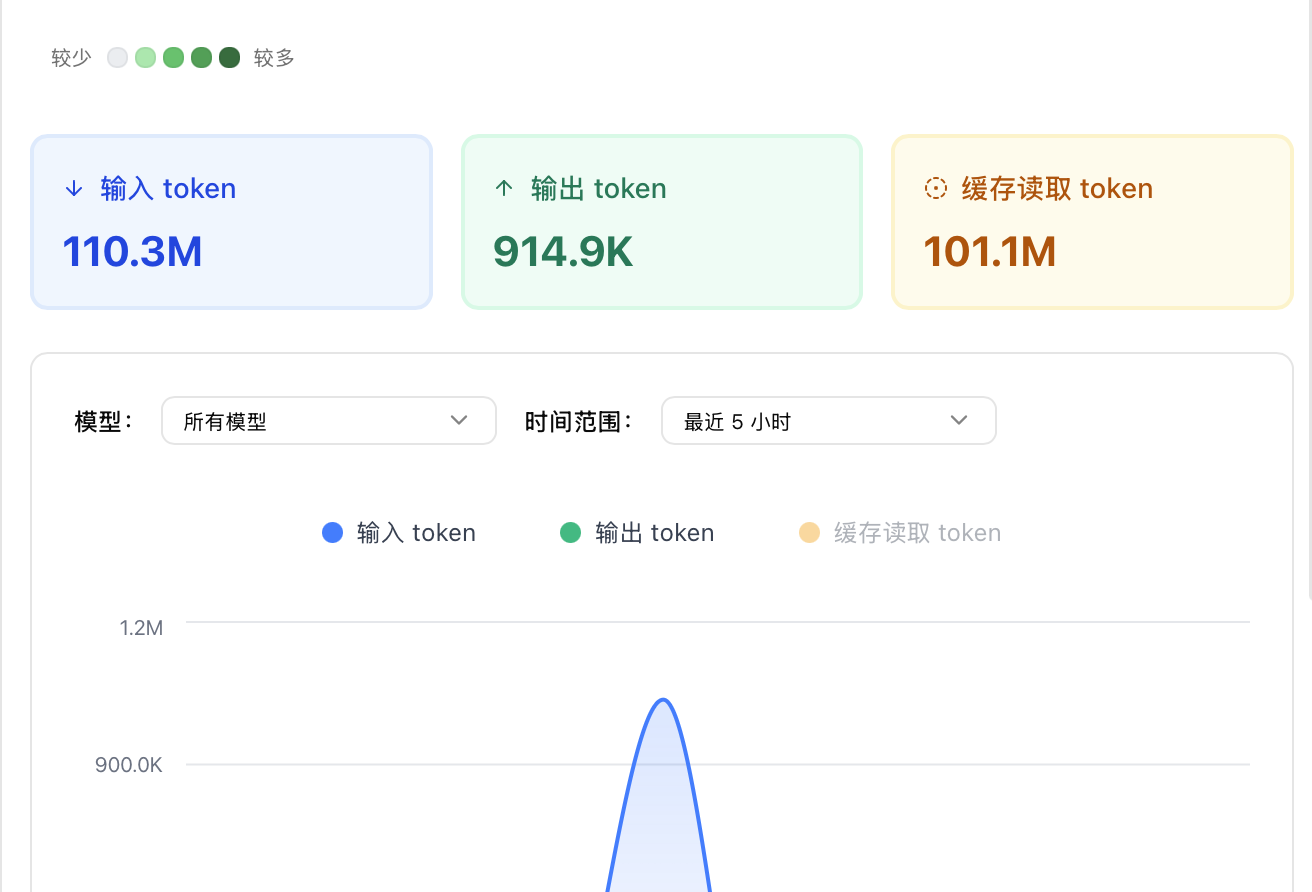The image size is (1312, 892).
Task: Select the 输出 token summary card
Action: (661, 221)
